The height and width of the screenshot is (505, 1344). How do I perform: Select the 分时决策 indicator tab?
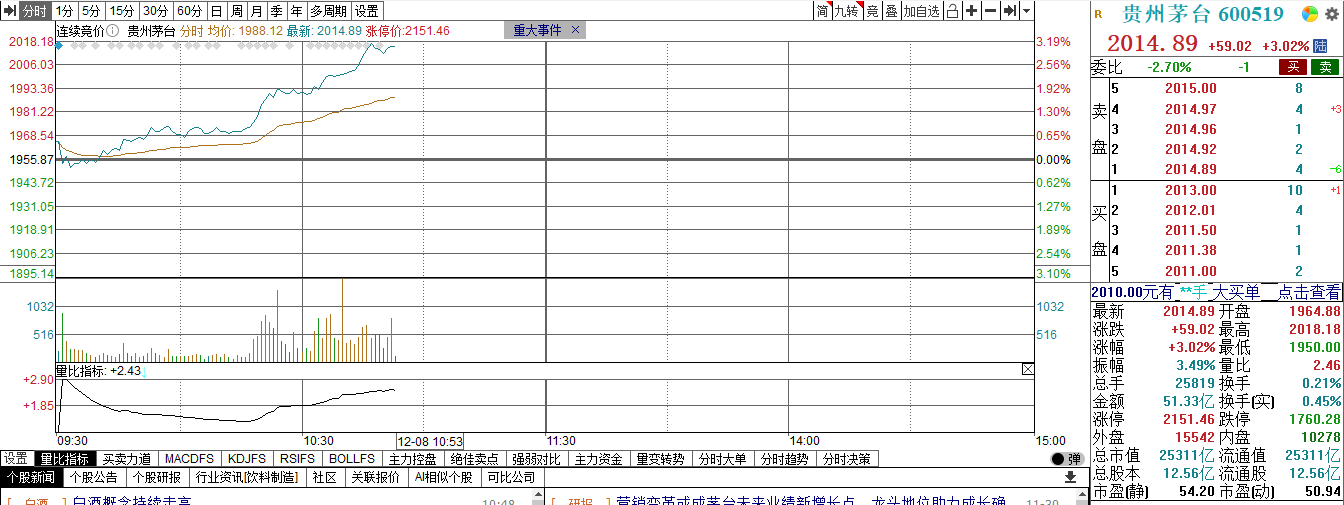[846, 459]
